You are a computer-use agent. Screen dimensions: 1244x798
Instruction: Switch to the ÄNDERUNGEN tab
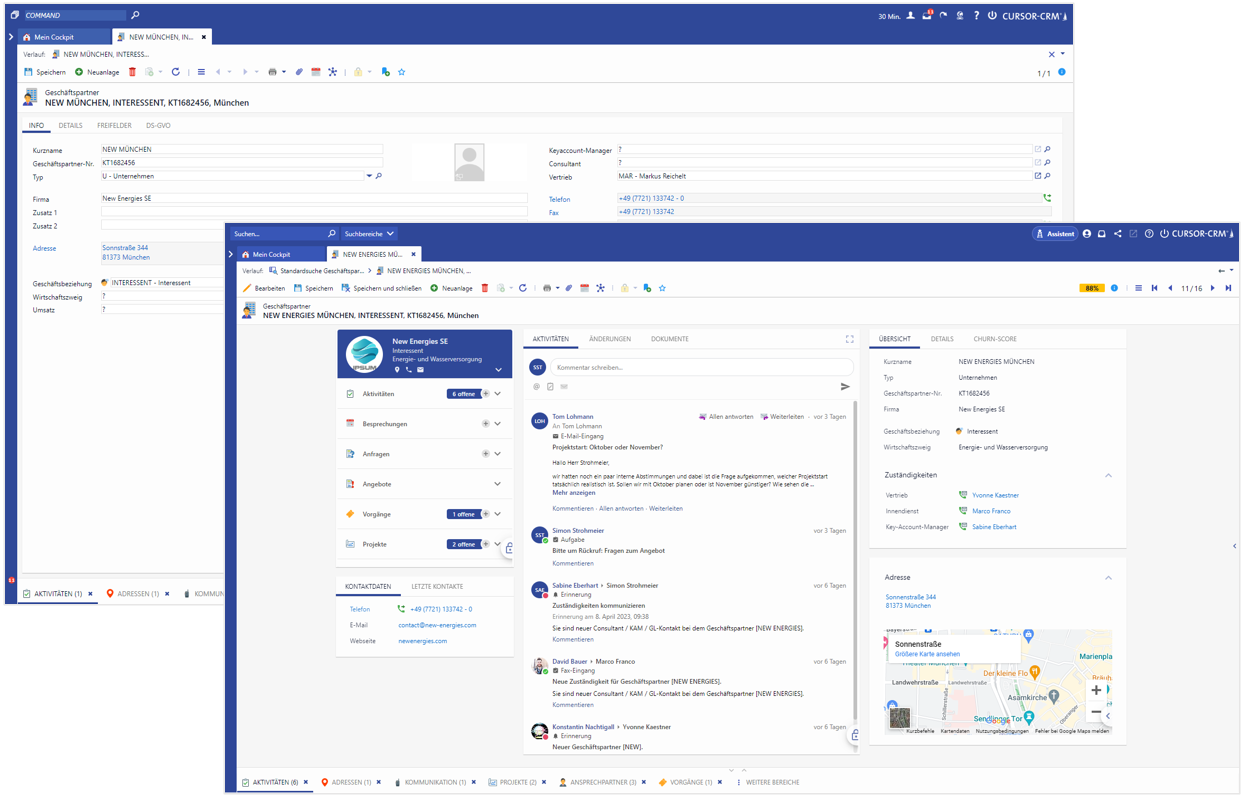609,339
